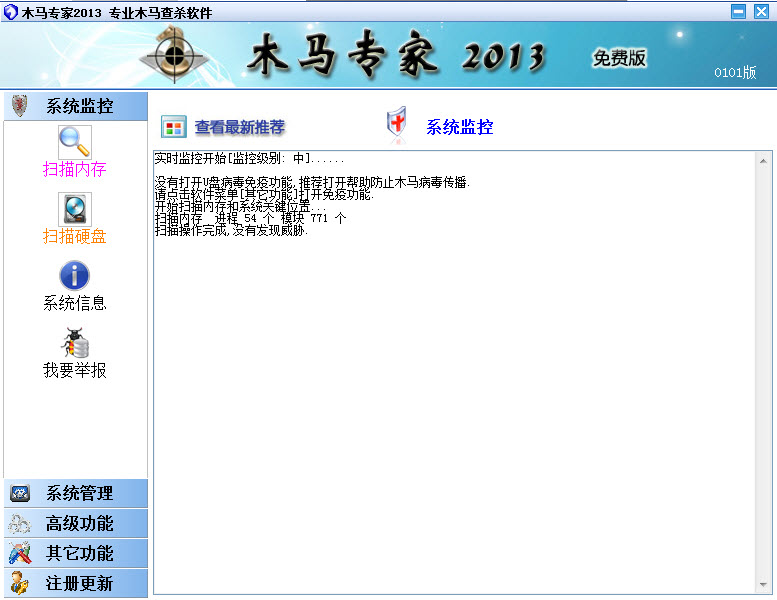
Task: Click the log scrollbar down arrow
Action: coord(763,585)
